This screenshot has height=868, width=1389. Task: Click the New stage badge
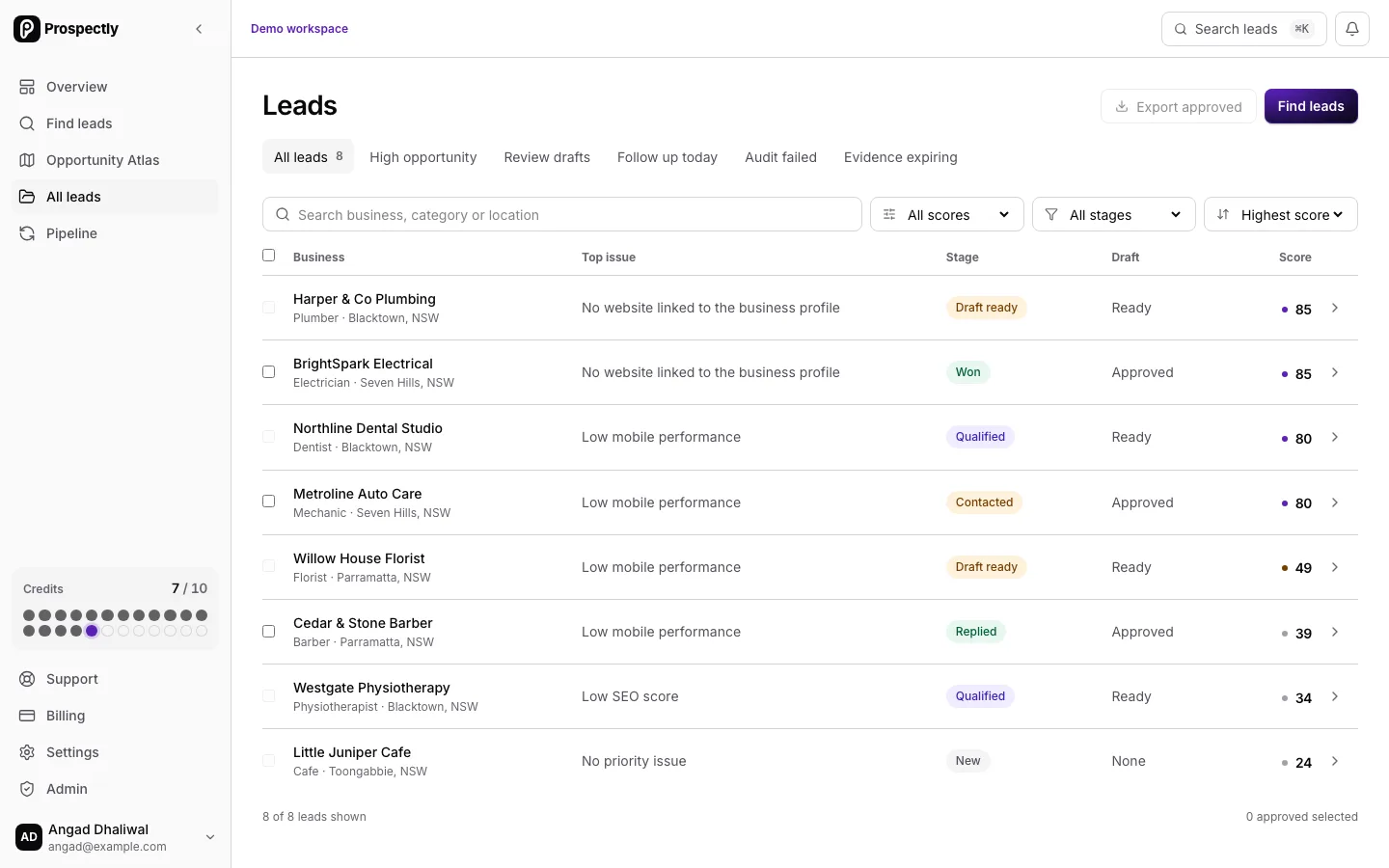tap(967, 761)
